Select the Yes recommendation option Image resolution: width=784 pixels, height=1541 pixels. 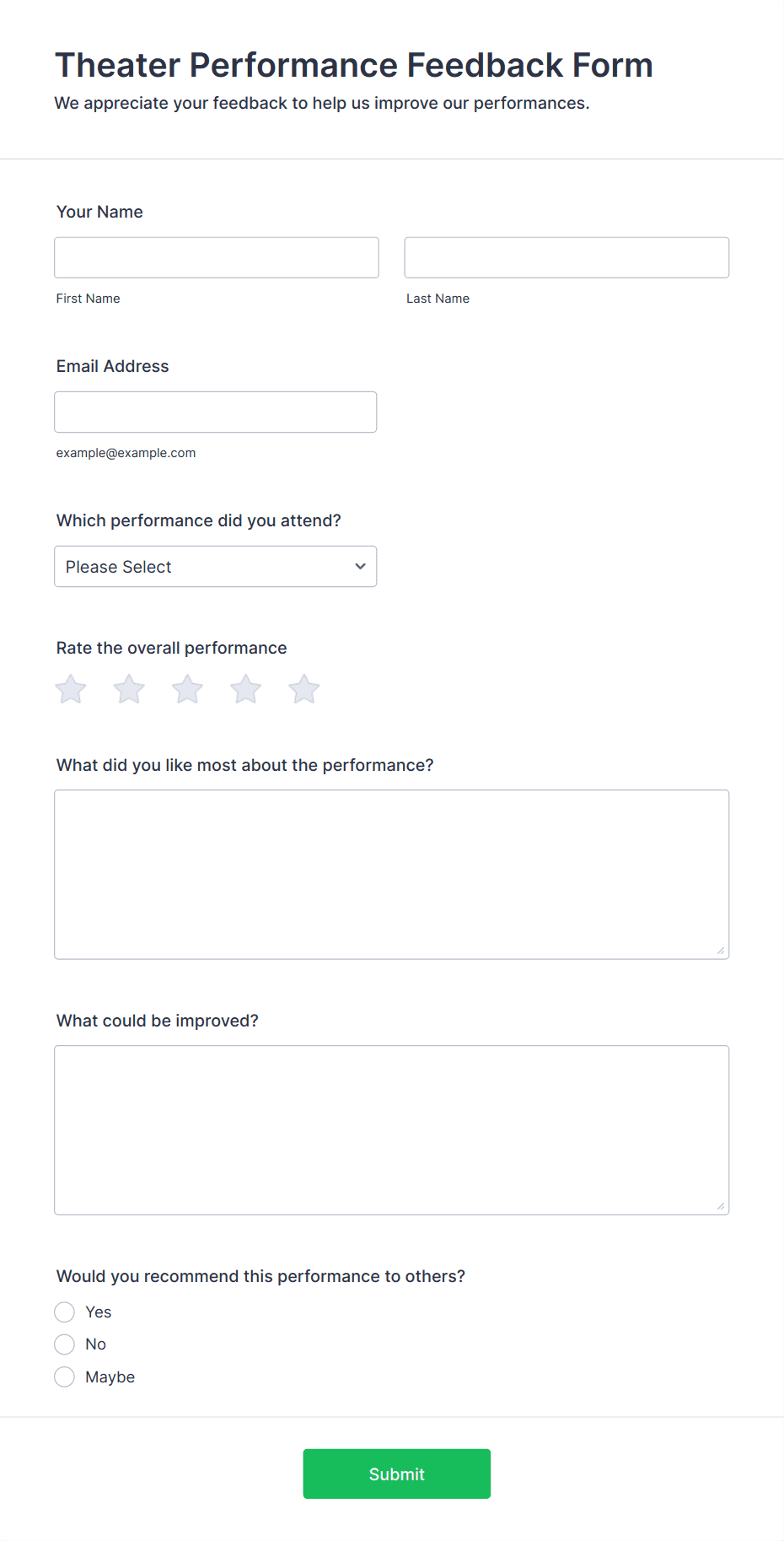click(x=64, y=1312)
